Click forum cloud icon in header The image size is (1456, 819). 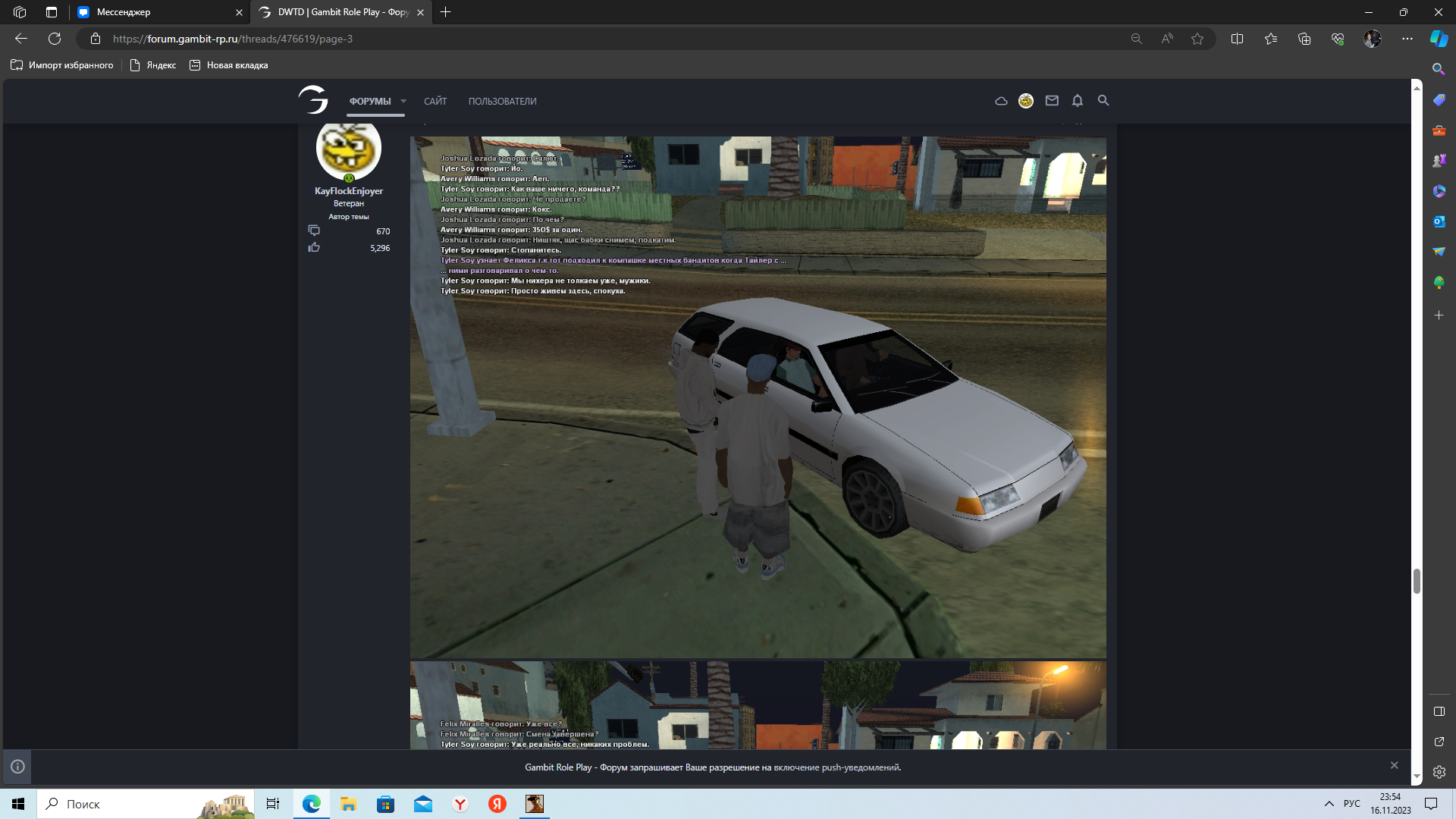(1001, 101)
